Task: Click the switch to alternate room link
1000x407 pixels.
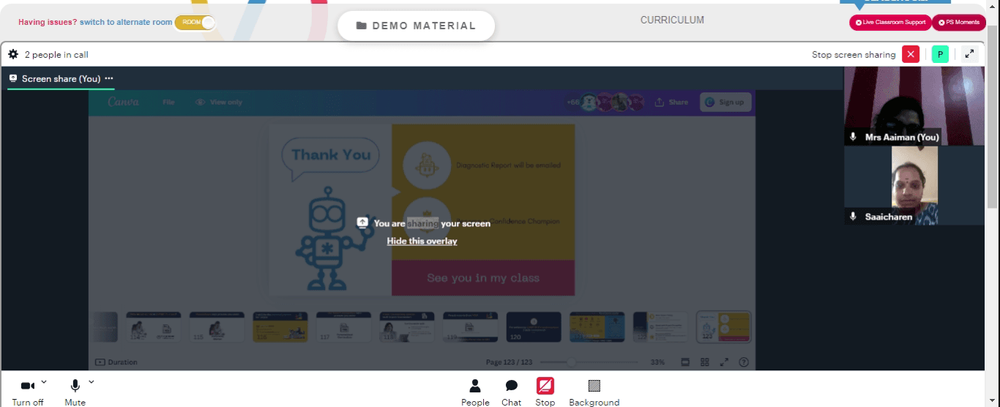Action: tap(126, 22)
